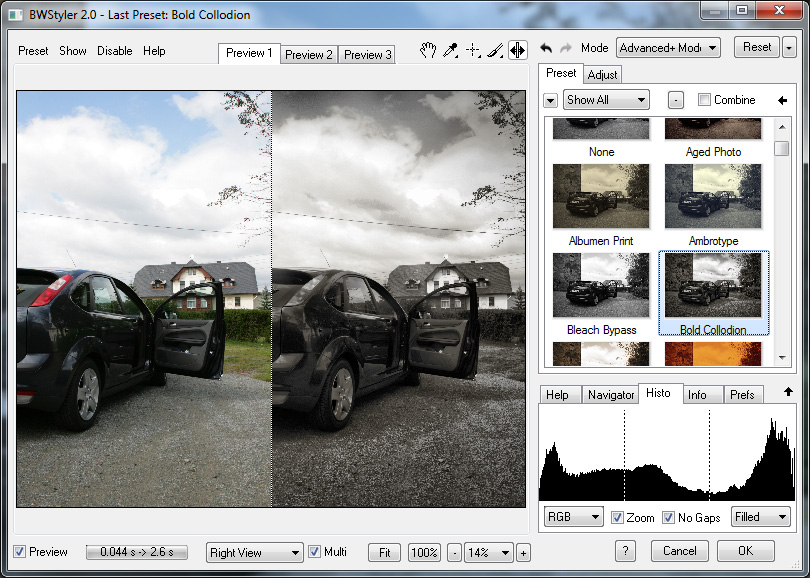Toggle the Combine checkbox

[x=704, y=100]
